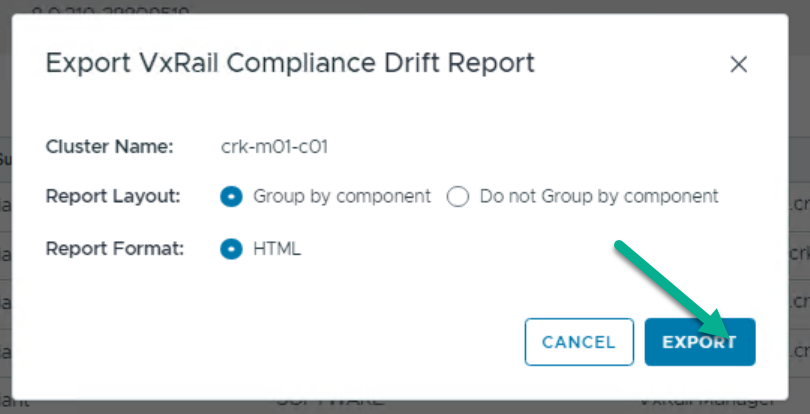The width and height of the screenshot is (810, 414).
Task: Click the 'Report Format:' field label
Action: [115, 249]
